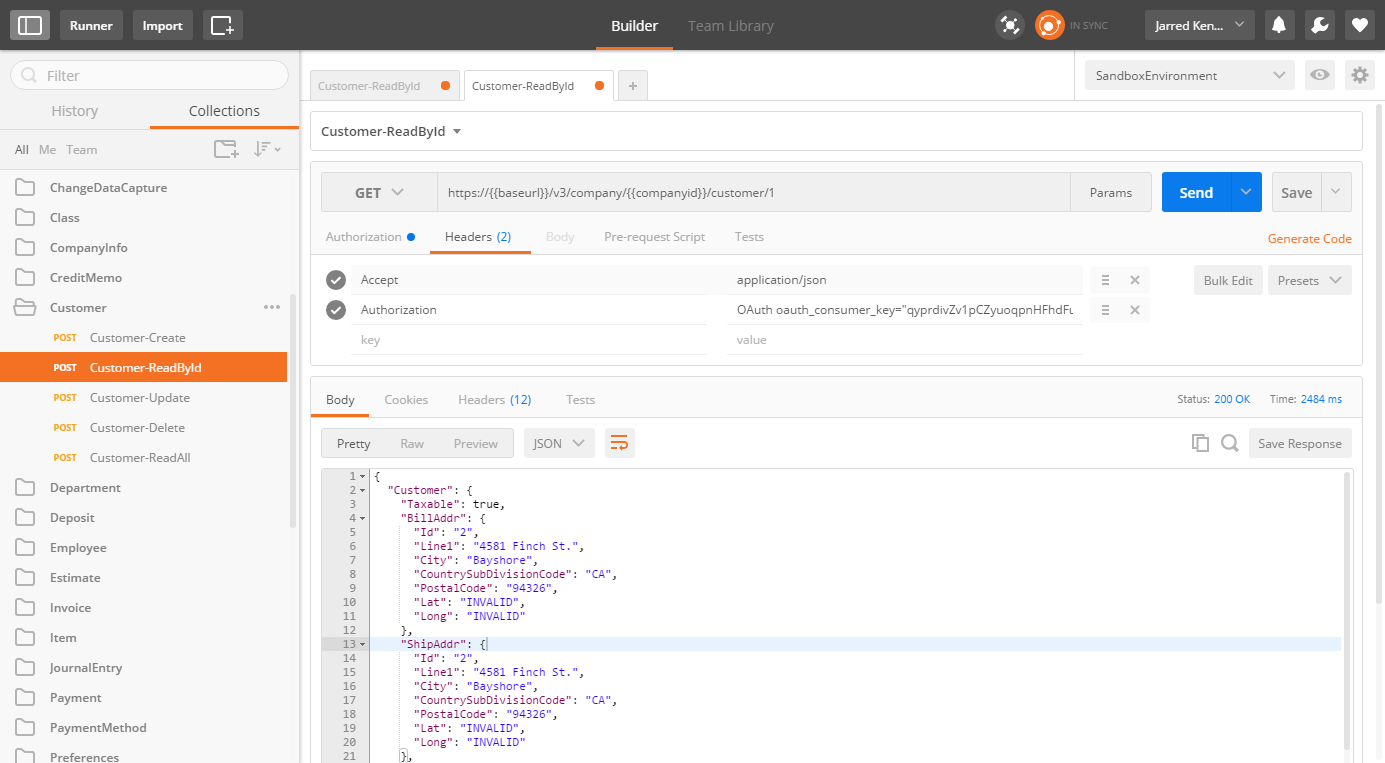Image resolution: width=1385 pixels, height=763 pixels.
Task: Open response Headers (12) tab
Action: 494,399
